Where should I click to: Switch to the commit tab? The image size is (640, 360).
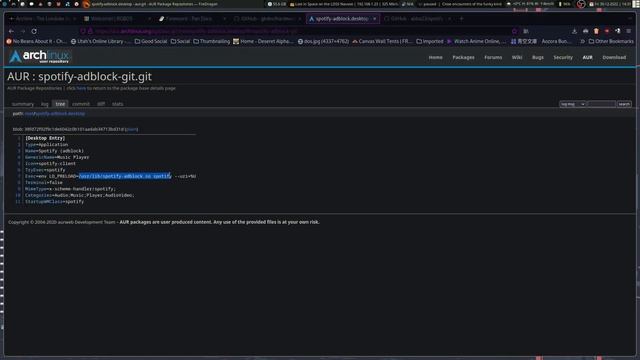81,104
